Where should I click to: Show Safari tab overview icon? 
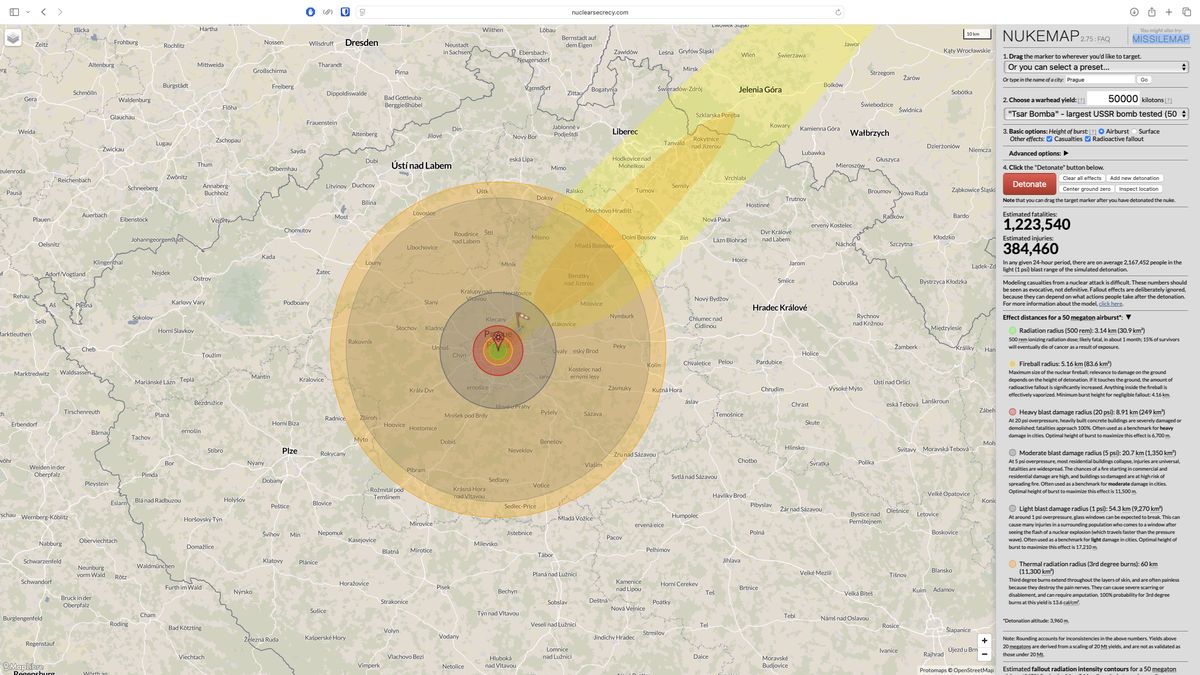click(1186, 12)
